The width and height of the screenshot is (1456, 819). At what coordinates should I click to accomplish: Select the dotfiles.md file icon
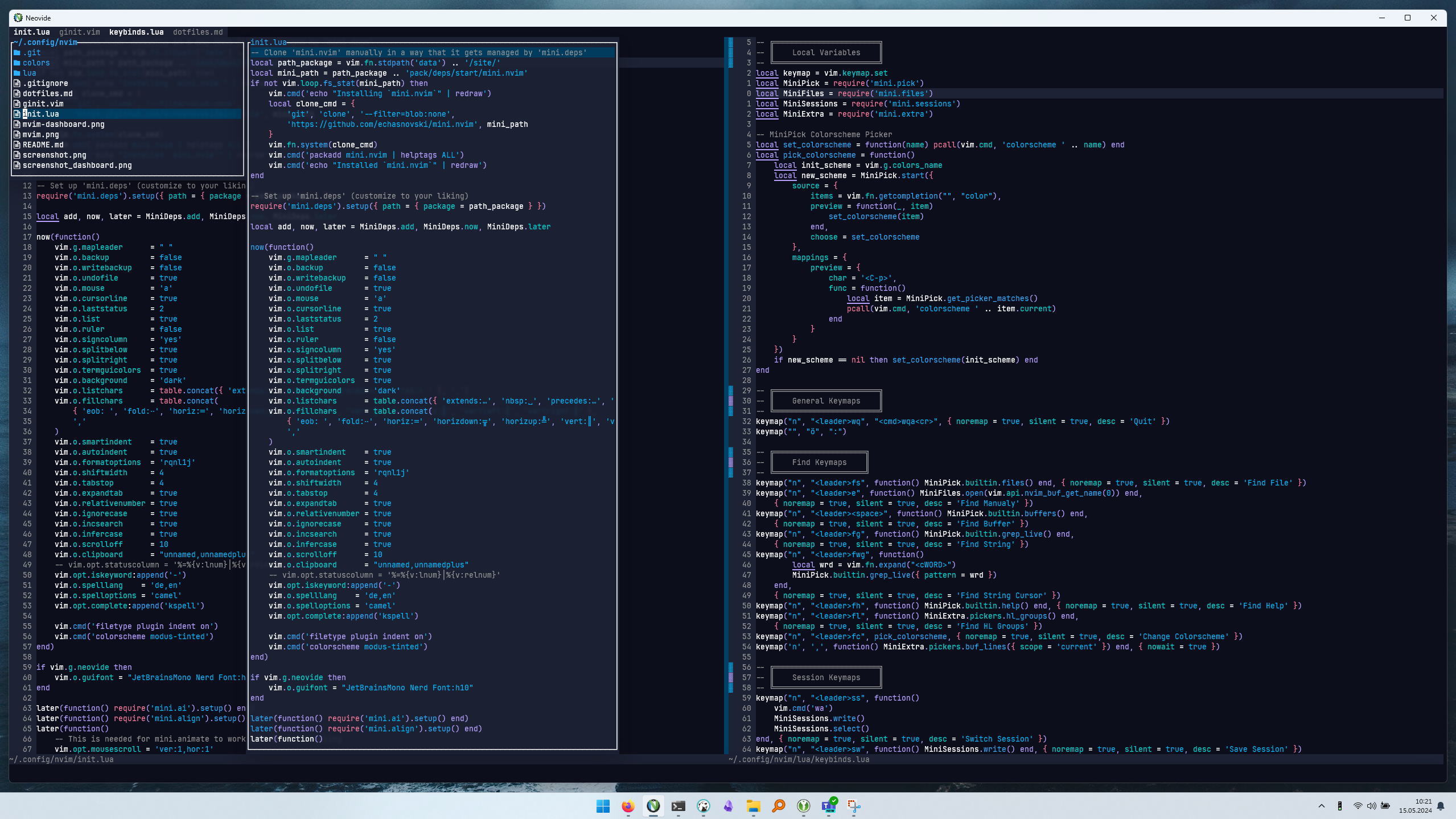pos(17,94)
